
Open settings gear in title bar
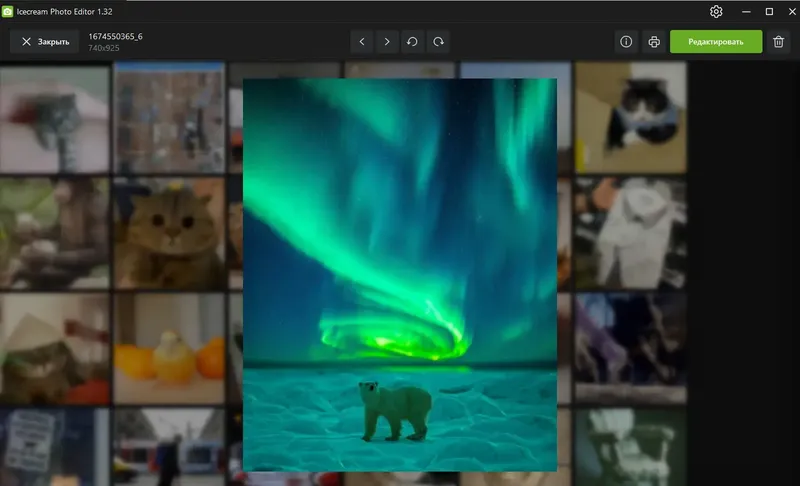click(x=716, y=11)
